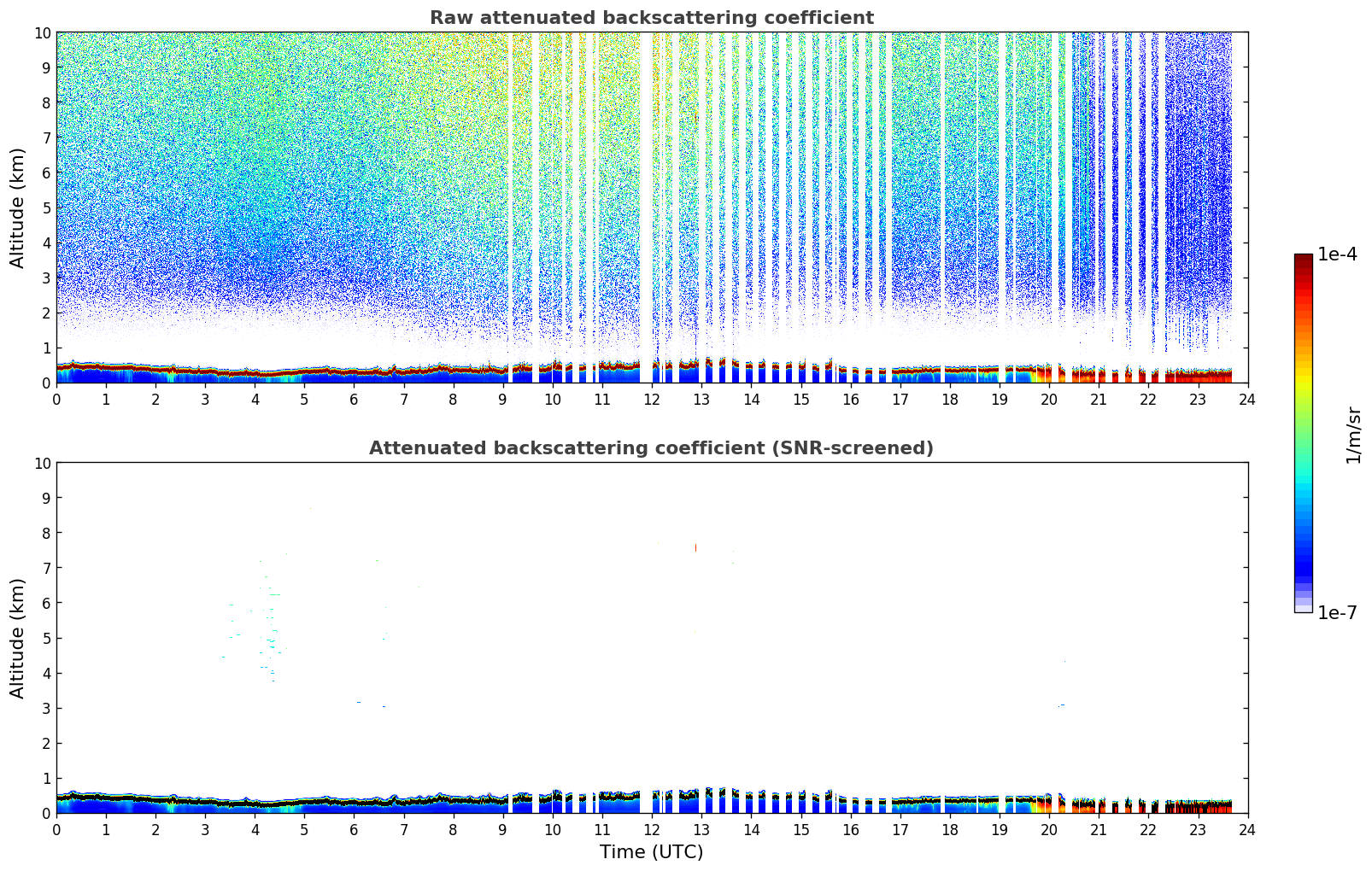
Task: Click the title 'Attenuated backscattering coefficient (SNR-screened)'
Action: pos(651,448)
